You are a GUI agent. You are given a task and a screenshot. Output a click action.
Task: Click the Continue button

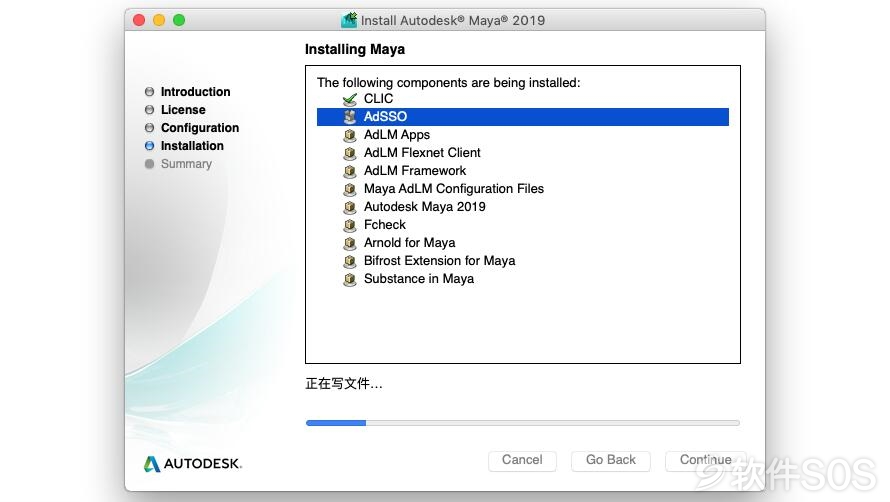[x=706, y=460]
